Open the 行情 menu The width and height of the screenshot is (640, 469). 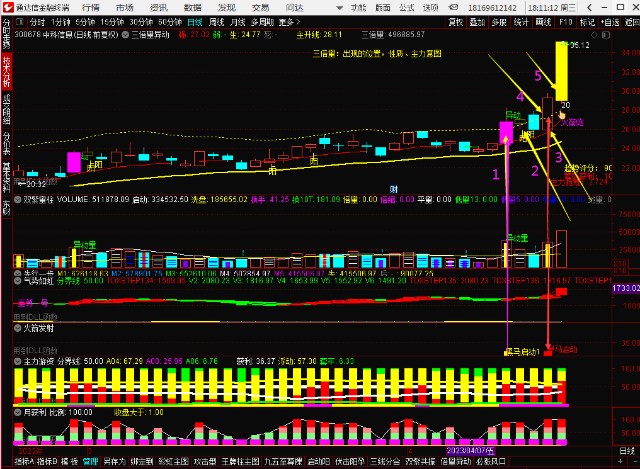pos(90,7)
